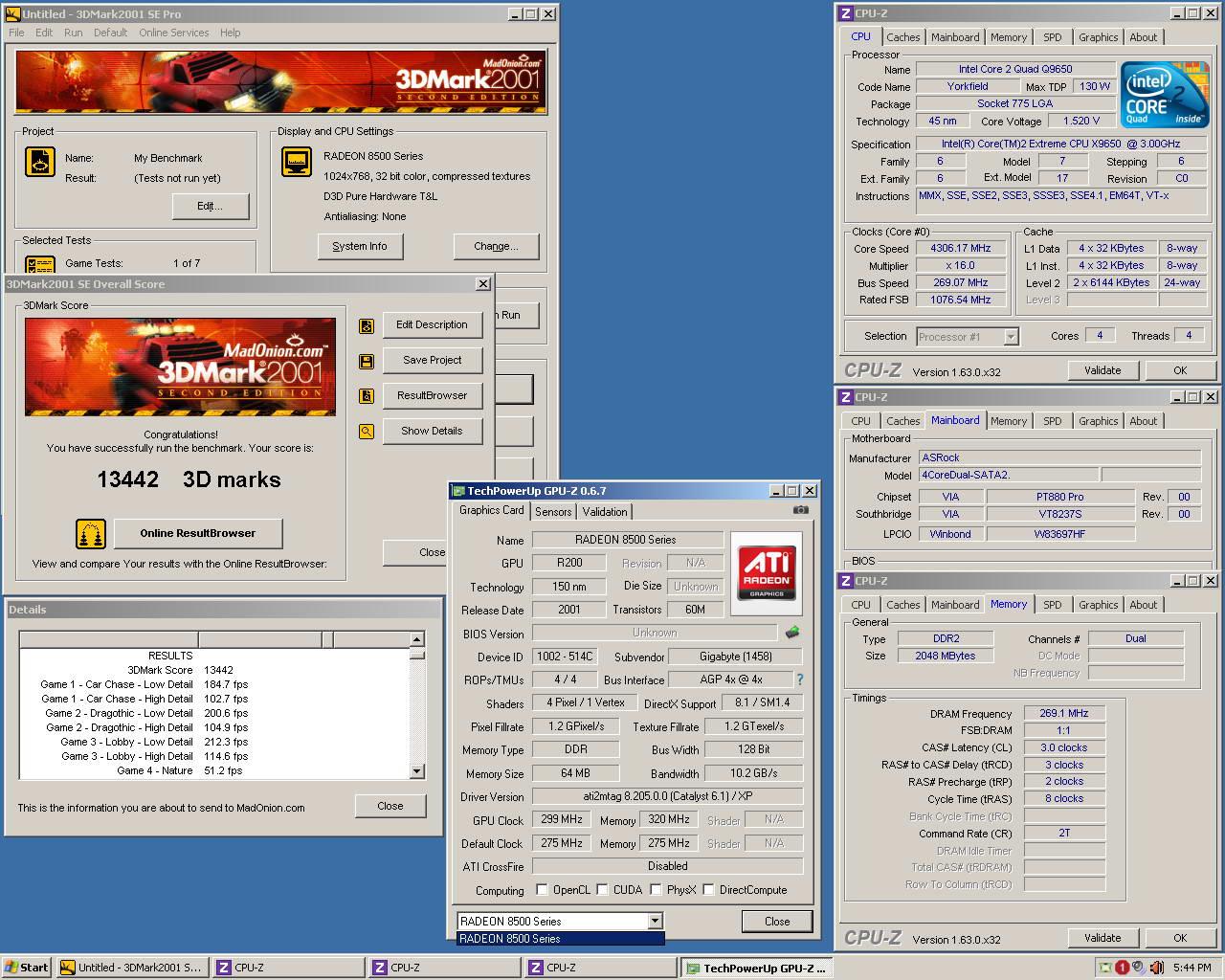Open the GPU selection dropdown in GPU-Z
The width and height of the screenshot is (1225, 980).
click(x=656, y=922)
